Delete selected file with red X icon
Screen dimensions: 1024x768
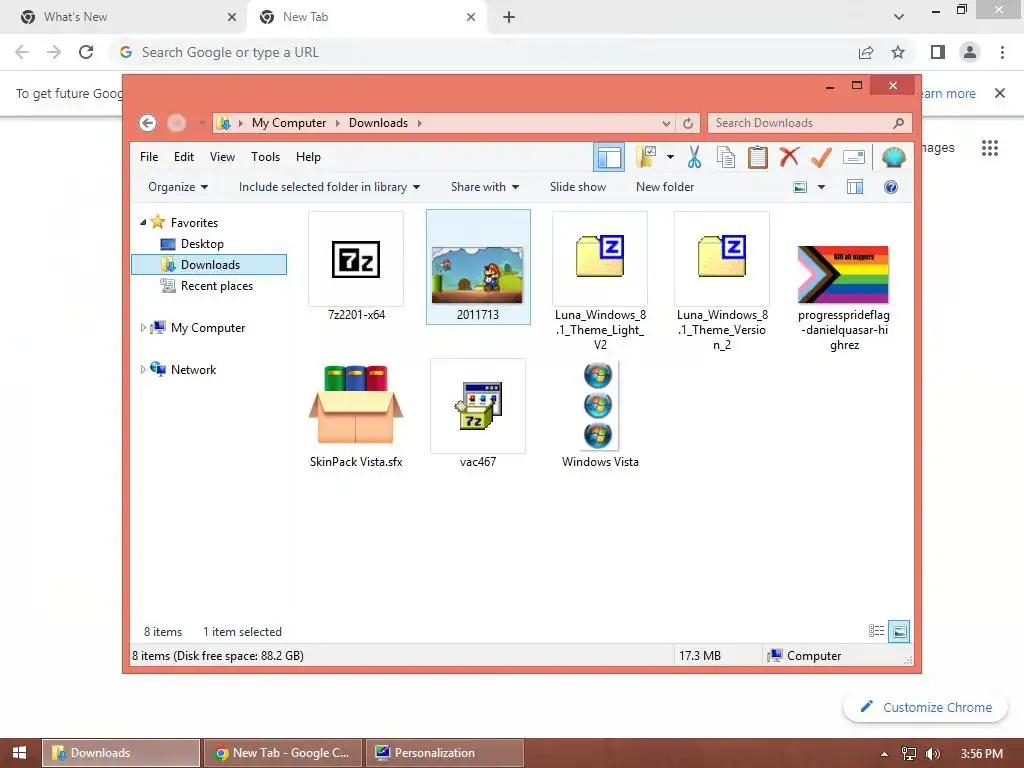point(790,157)
